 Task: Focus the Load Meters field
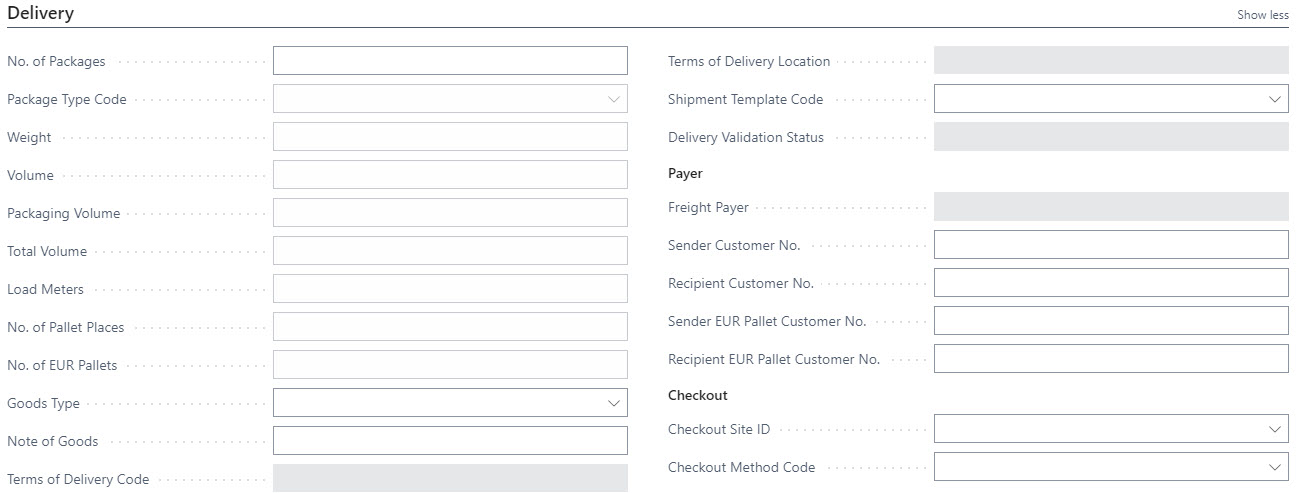coord(450,289)
